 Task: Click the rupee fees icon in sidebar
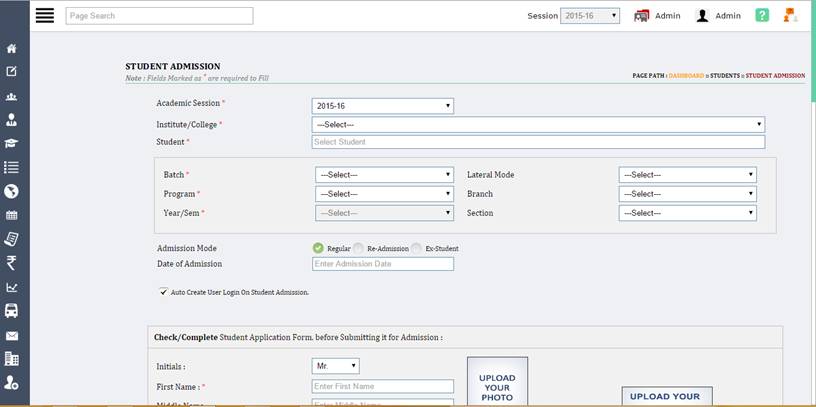12,263
